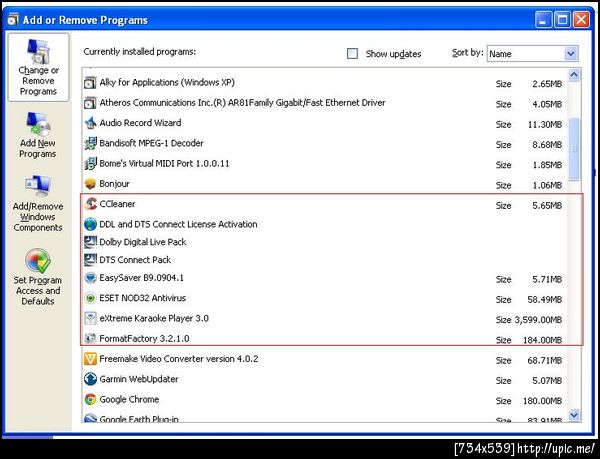This screenshot has width=600, height=459.
Task: Click the 180.00MB size of Google Chrome
Action: pyautogui.click(x=543, y=401)
